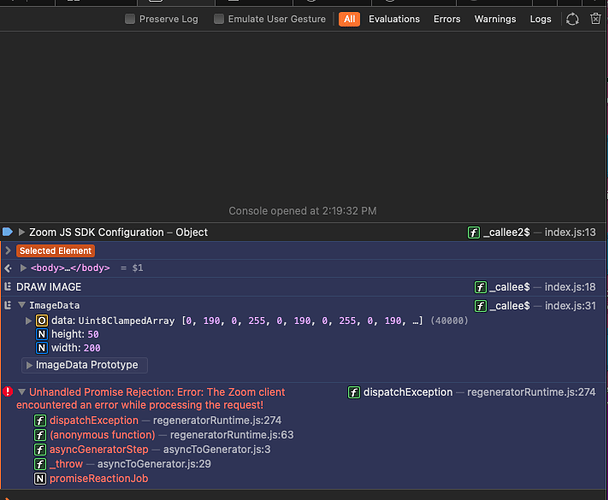
Task: Click the function icon next to asyncGeneratorStep
Action: coord(40,450)
